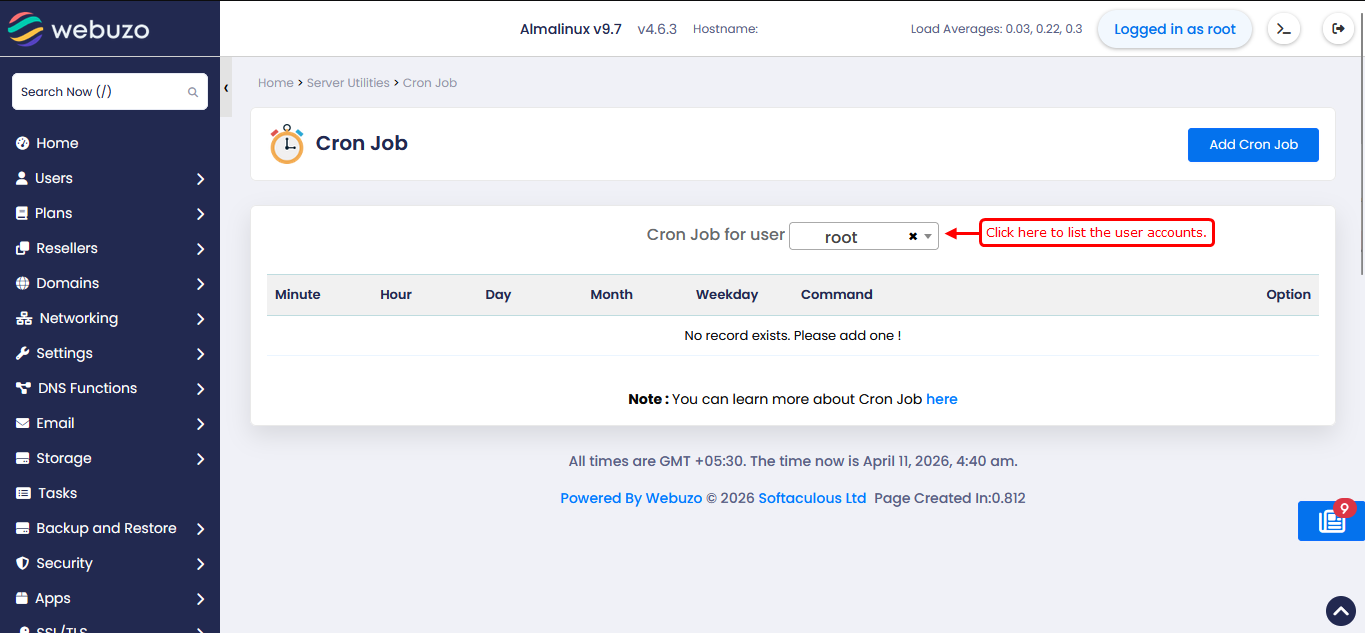The image size is (1365, 633).
Task: Open the Softaculous Ltd footer link
Action: [x=812, y=498]
